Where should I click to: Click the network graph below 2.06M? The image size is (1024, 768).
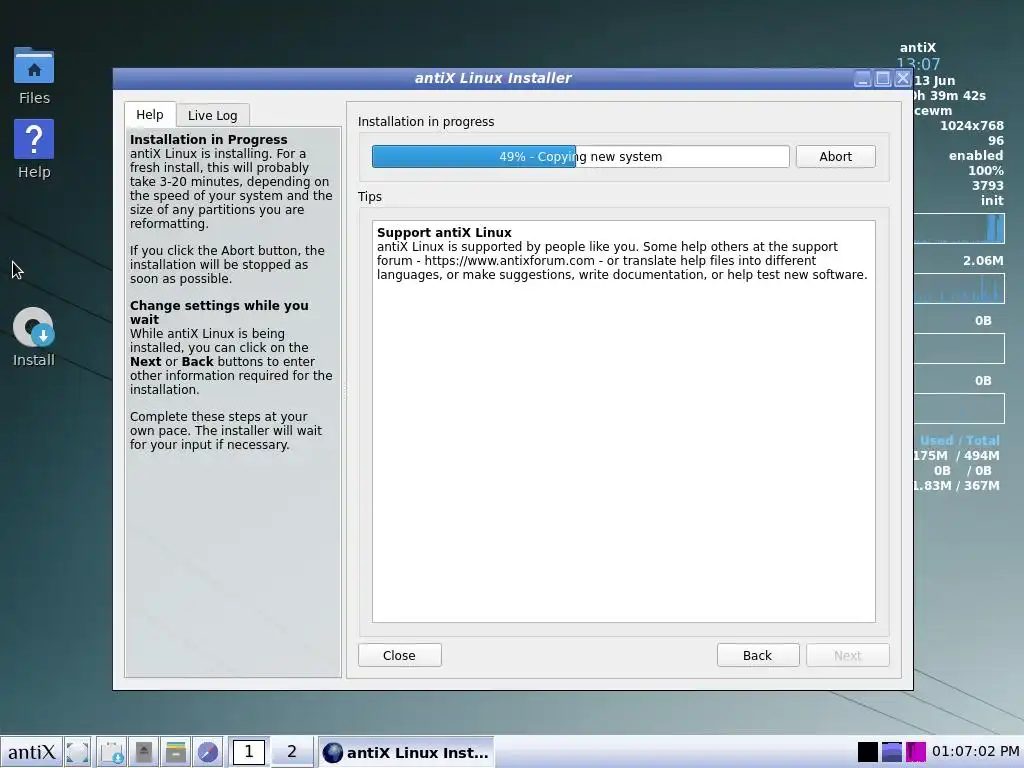click(x=959, y=288)
